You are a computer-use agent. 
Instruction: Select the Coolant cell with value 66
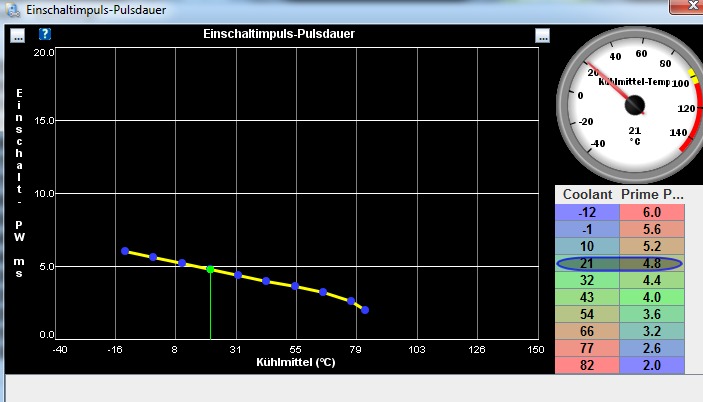pyautogui.click(x=587, y=332)
